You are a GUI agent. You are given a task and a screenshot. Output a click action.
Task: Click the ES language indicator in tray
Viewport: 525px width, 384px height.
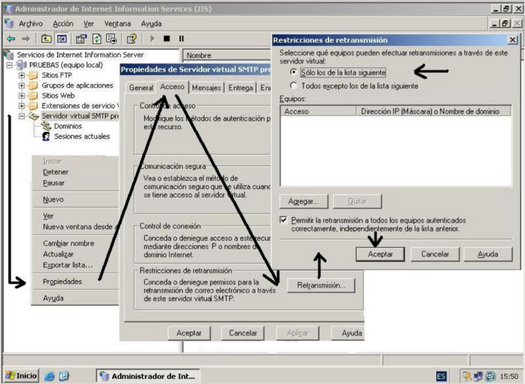pos(441,376)
